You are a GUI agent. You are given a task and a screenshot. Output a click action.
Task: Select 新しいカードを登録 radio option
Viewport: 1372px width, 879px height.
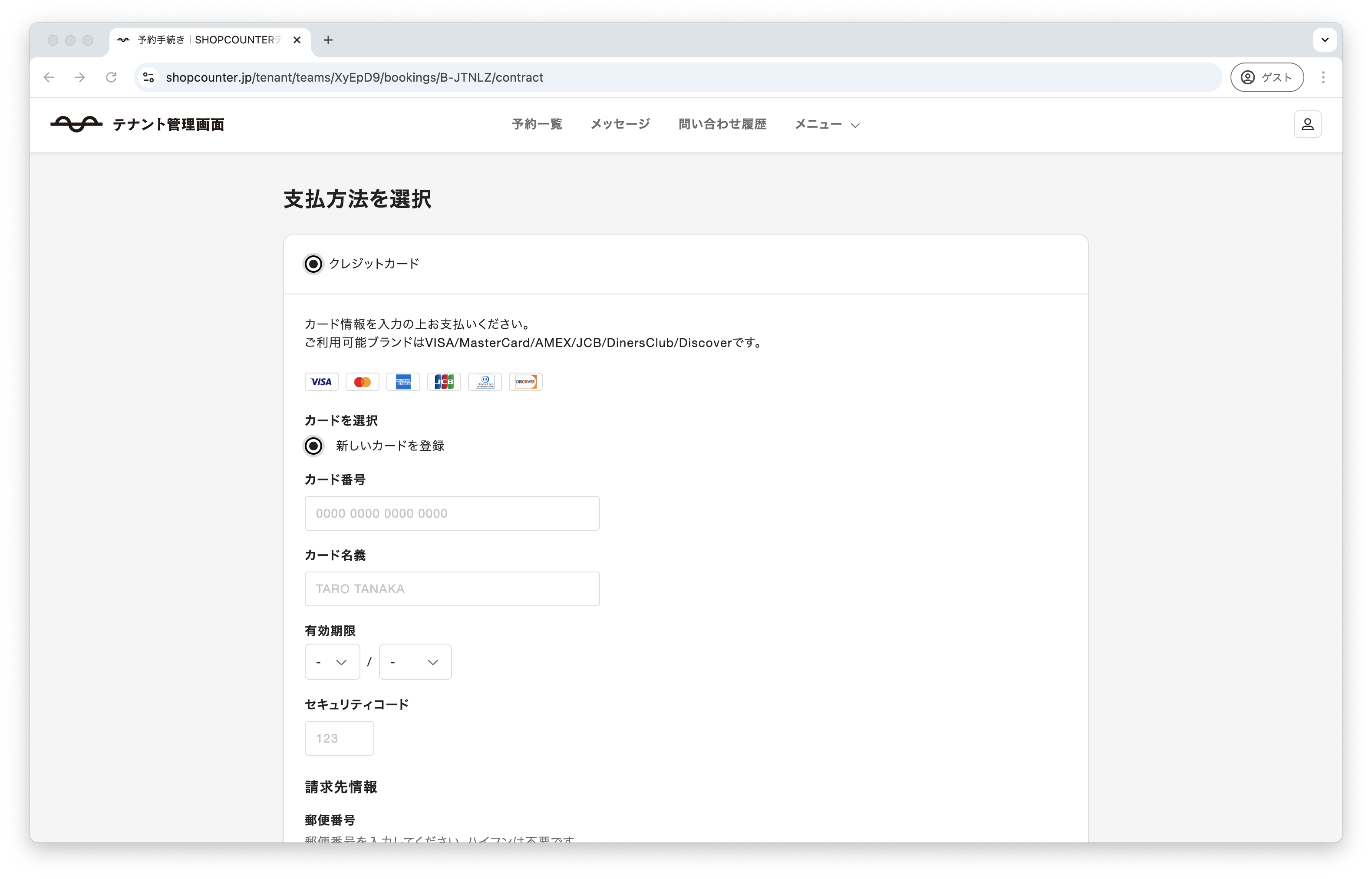pyautogui.click(x=313, y=446)
